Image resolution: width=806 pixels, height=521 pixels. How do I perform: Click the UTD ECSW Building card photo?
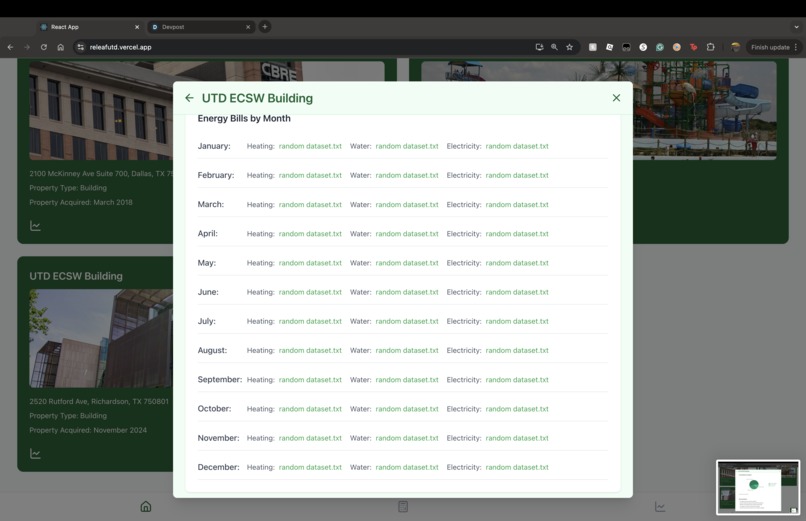(101, 339)
